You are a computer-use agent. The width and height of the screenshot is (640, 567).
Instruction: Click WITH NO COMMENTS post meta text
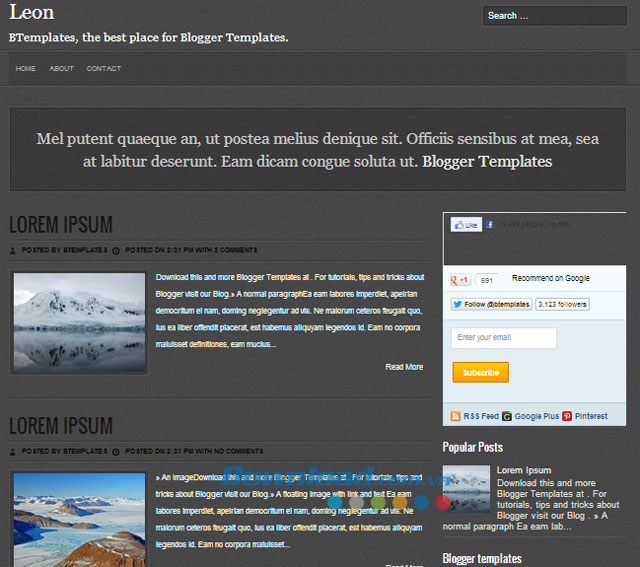pyautogui.click(x=229, y=451)
